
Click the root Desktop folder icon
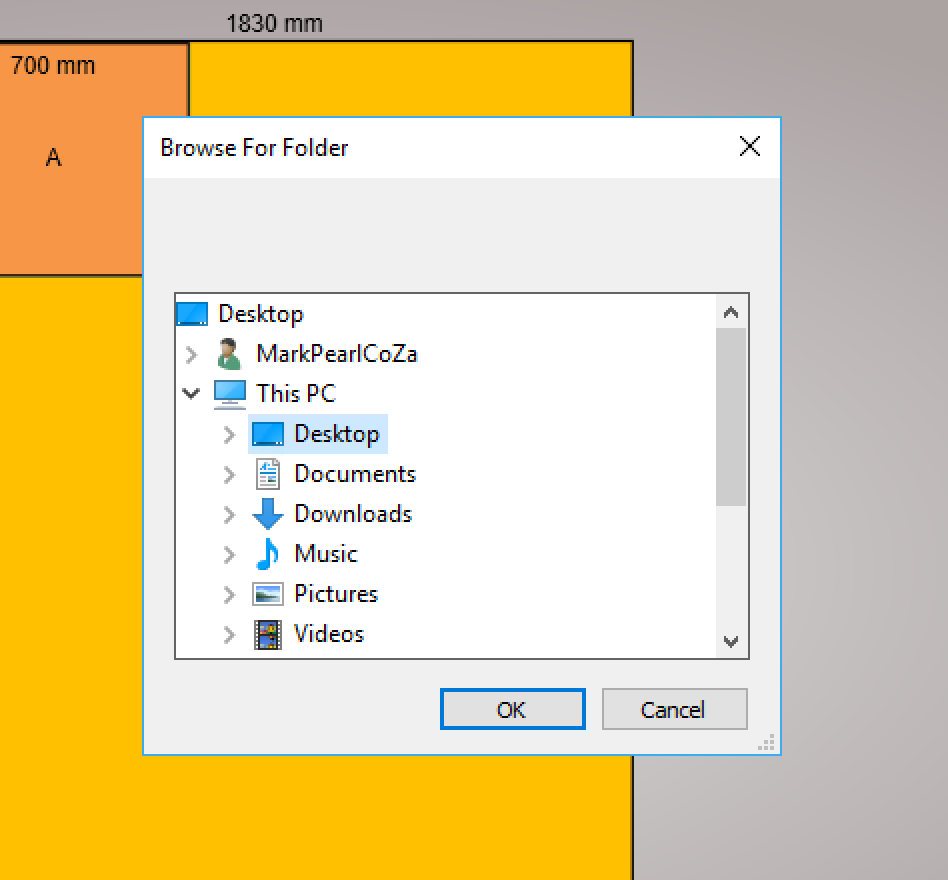coord(192,314)
